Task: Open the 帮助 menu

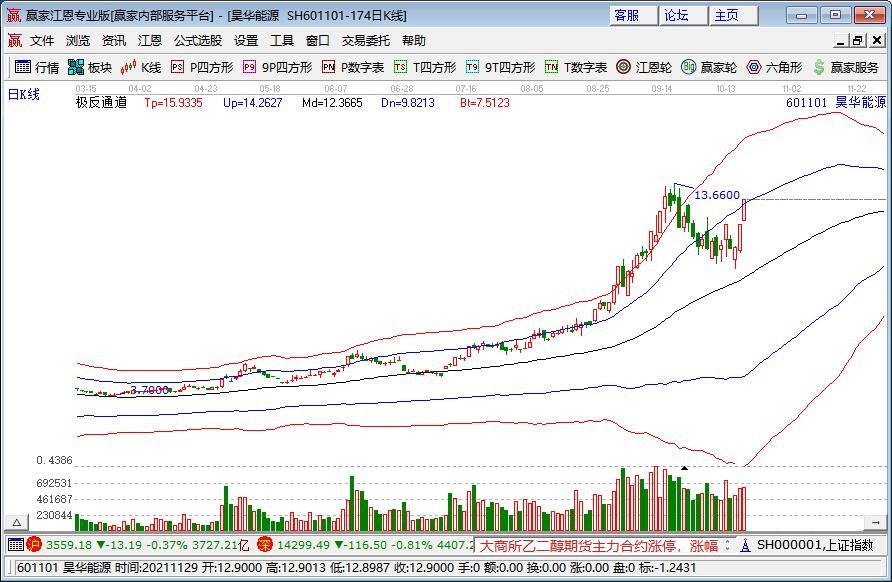Action: pos(414,40)
